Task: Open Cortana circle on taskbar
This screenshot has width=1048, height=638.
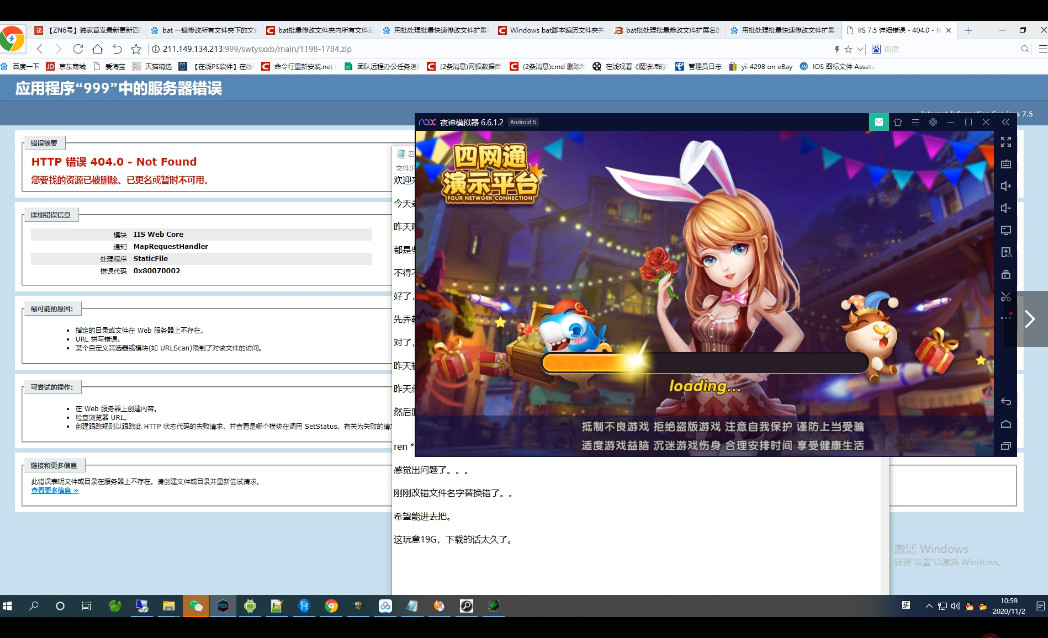Action: [x=60, y=606]
